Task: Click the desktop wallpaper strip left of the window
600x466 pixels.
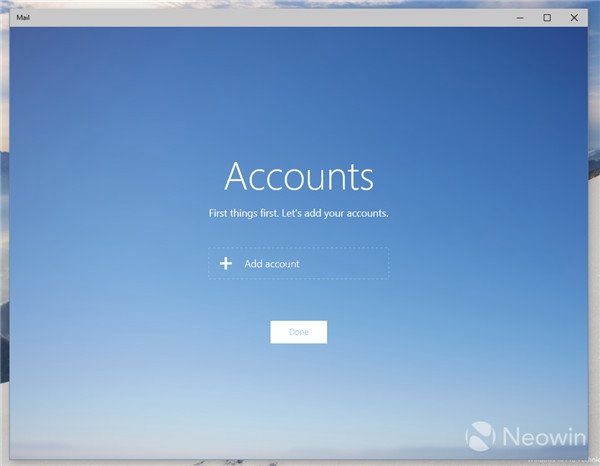Action: (x=4, y=230)
